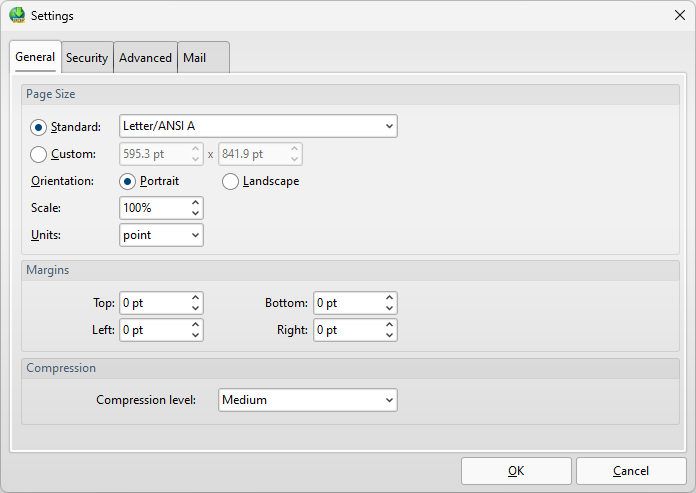Click the Compression level label
Image resolution: width=696 pixels, height=493 pixels.
click(146, 400)
